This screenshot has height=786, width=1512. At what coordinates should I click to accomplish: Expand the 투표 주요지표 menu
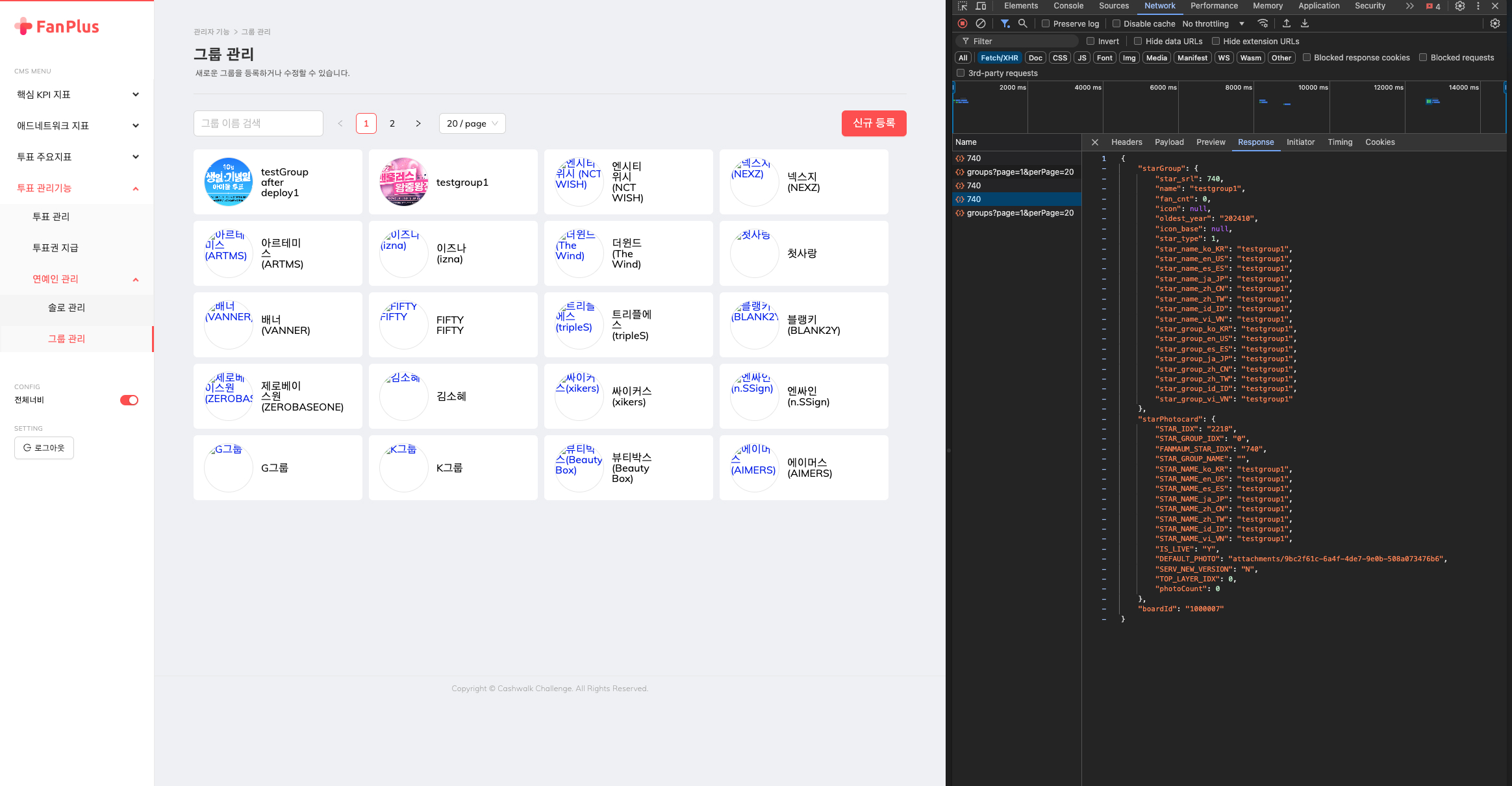click(x=77, y=157)
